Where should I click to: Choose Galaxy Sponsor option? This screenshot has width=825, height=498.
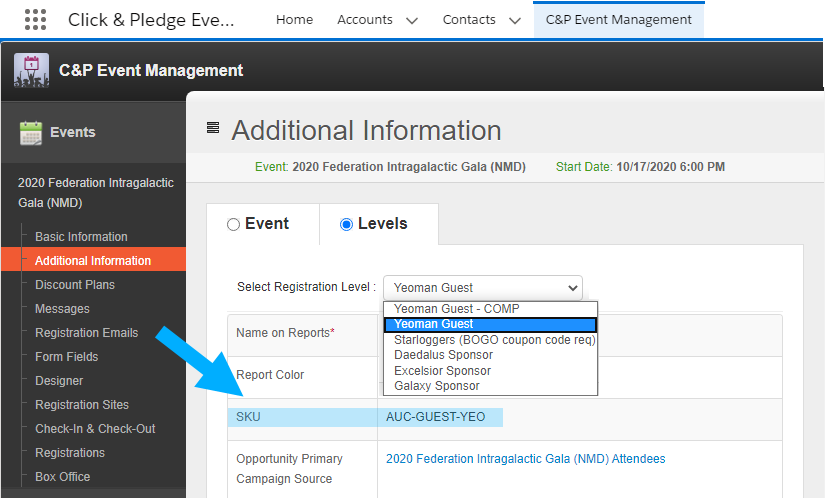coord(437,386)
